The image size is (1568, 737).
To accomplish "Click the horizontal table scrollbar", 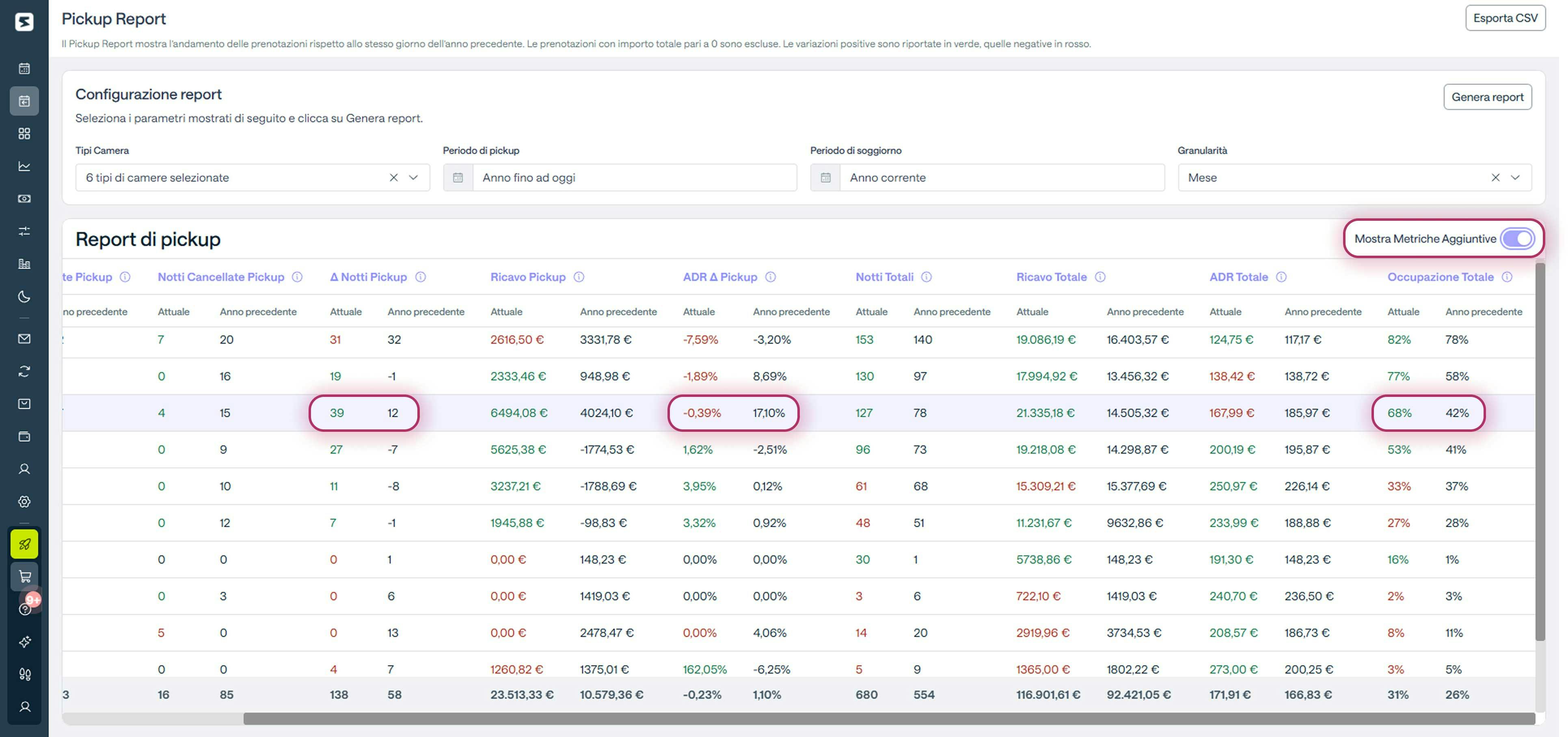I will point(889,719).
